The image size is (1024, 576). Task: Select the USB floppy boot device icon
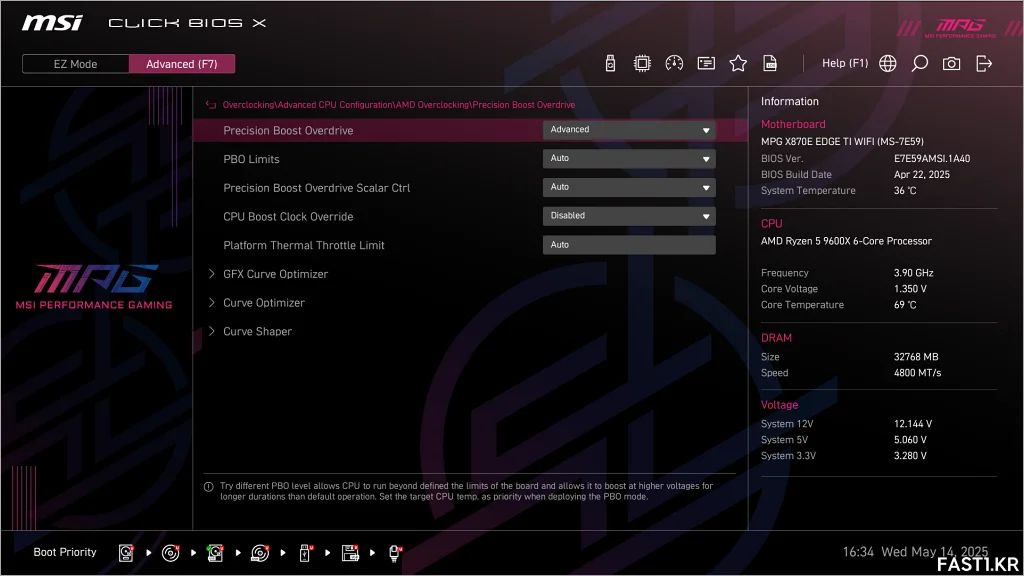pos(350,553)
